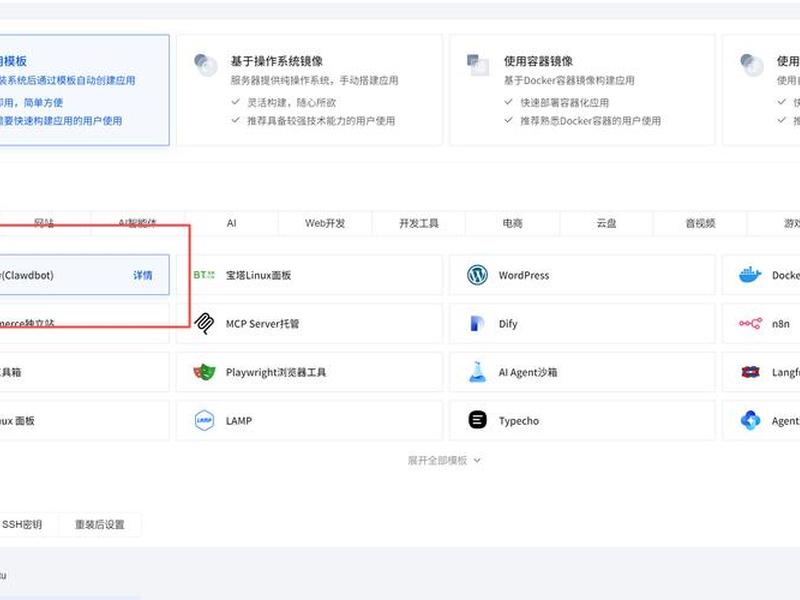Click the 基于操作系统镜像 card icon
The image size is (800, 600).
point(206,65)
